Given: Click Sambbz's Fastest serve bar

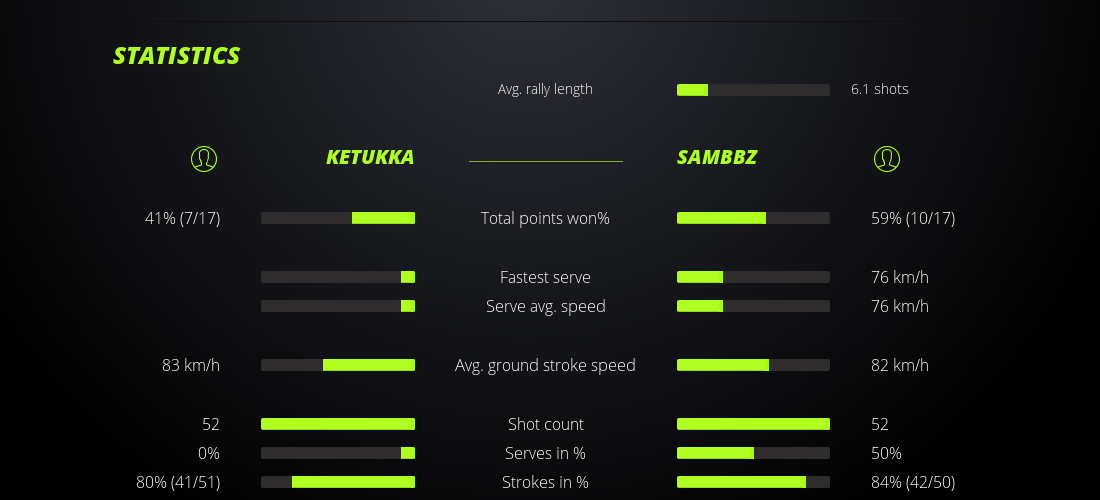Looking at the screenshot, I should coord(753,277).
